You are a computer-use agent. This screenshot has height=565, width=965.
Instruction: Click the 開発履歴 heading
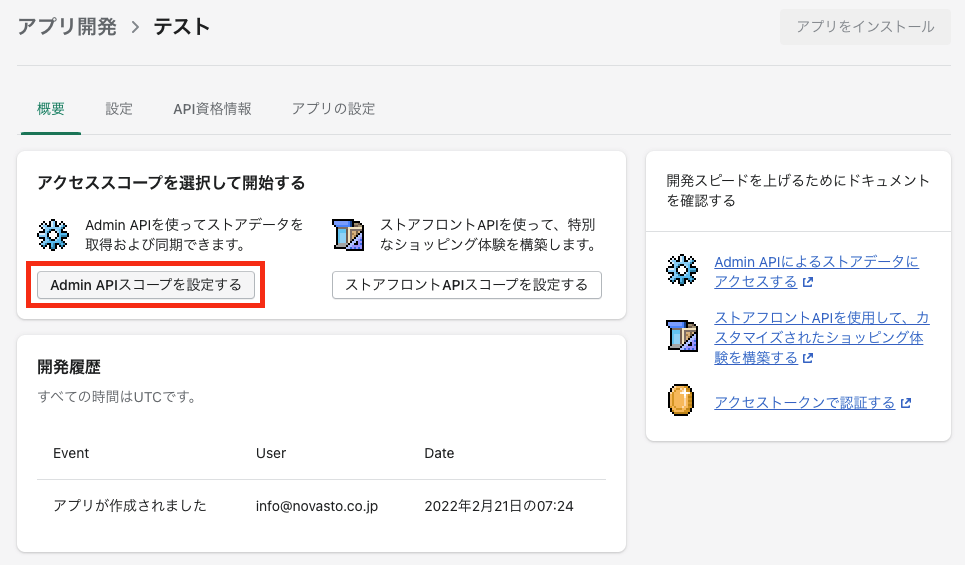pyautogui.click(x=69, y=367)
